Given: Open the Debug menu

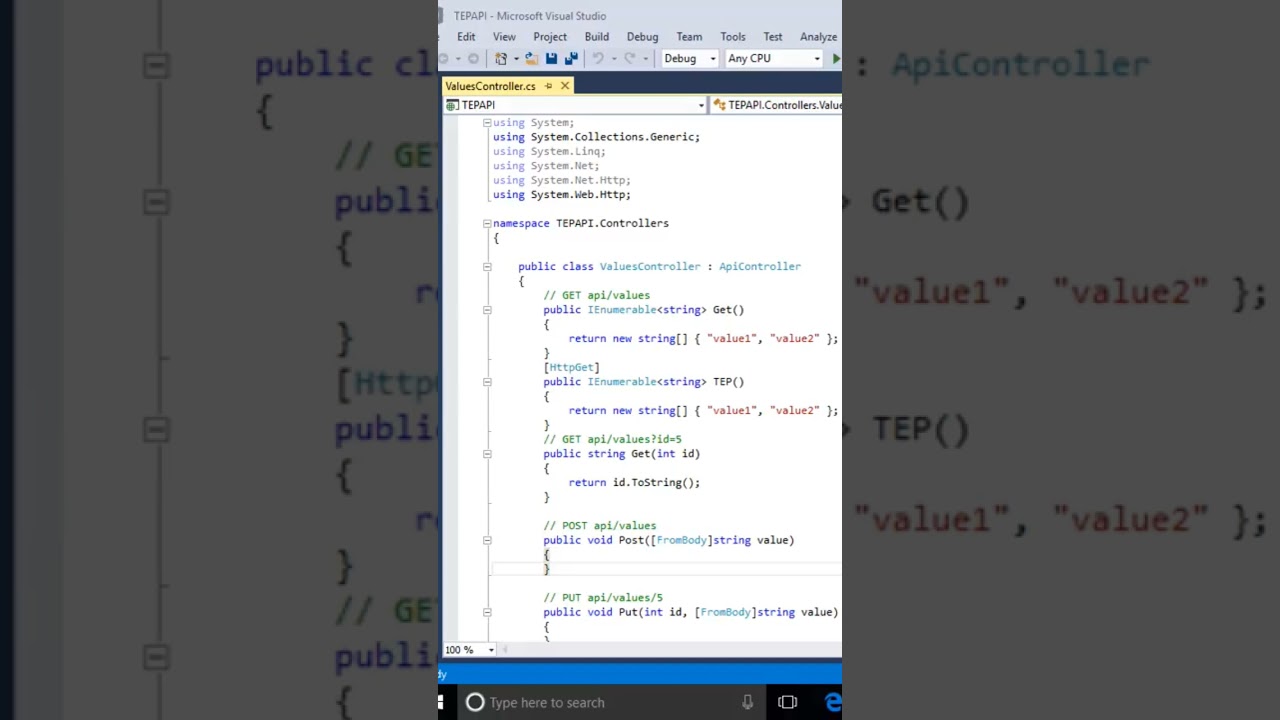Looking at the screenshot, I should (x=642, y=37).
